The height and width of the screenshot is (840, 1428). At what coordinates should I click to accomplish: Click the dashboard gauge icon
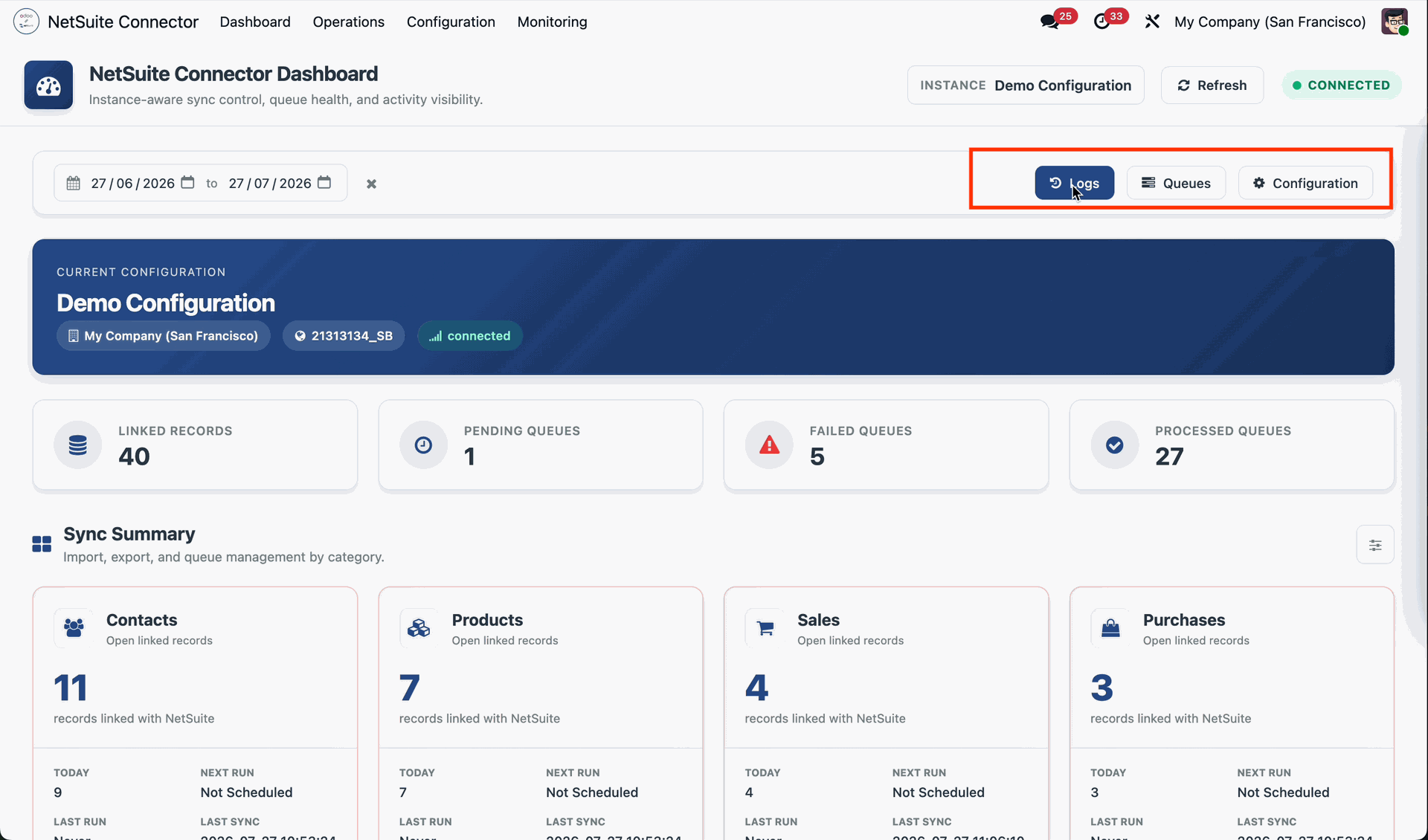click(x=48, y=85)
